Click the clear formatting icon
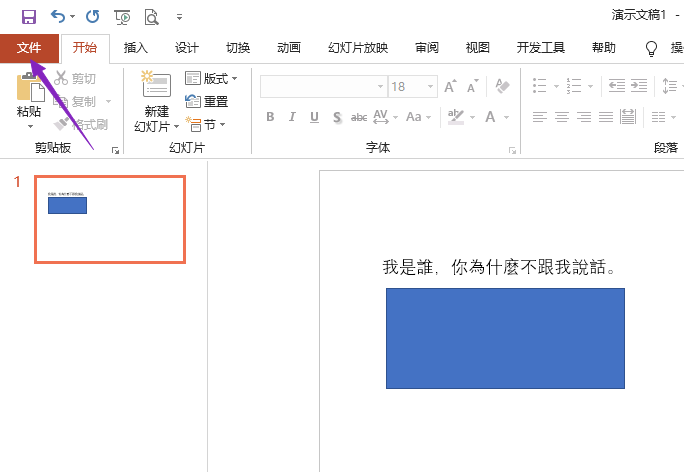Viewport: 684px width, 472px height. coord(502,86)
